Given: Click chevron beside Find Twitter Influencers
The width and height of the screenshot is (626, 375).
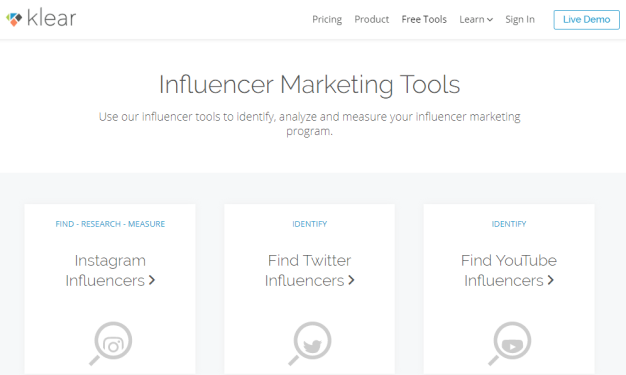Looking at the screenshot, I should tap(351, 280).
